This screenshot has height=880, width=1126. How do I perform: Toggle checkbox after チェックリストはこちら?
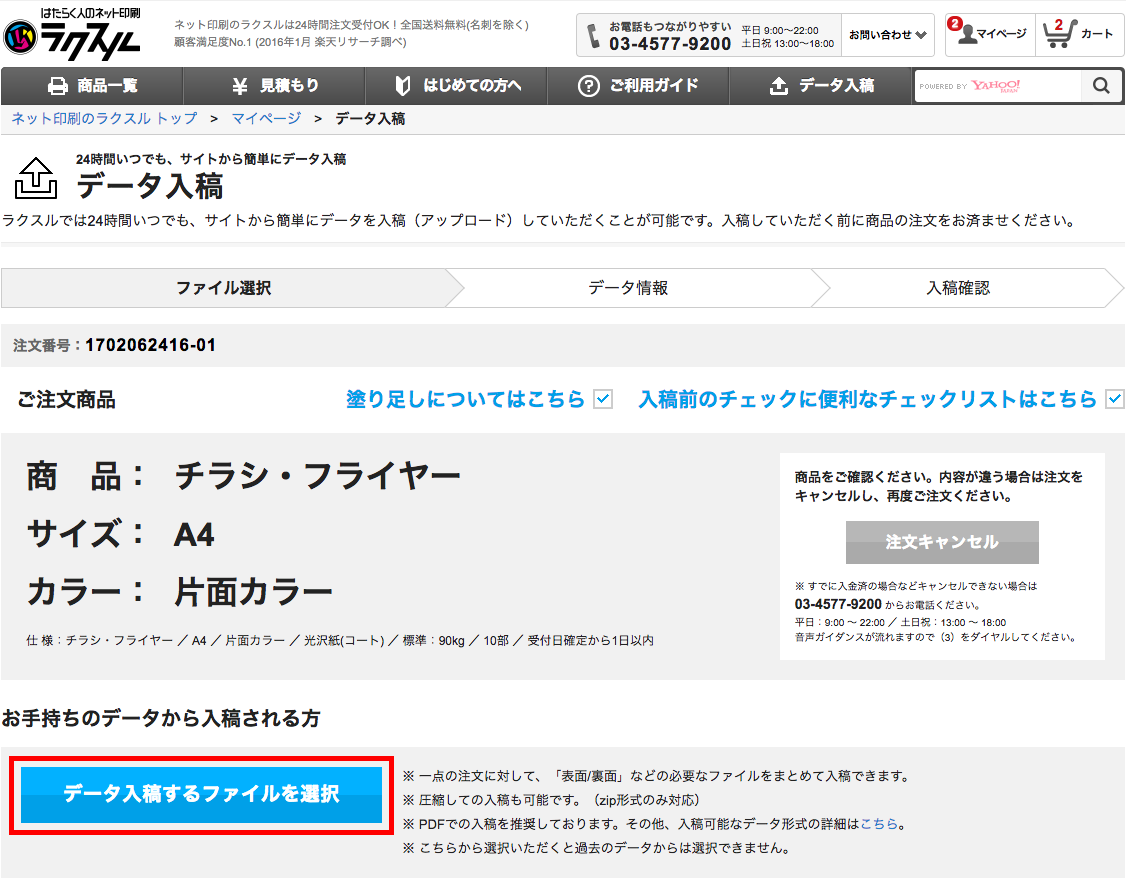[x=1115, y=400]
